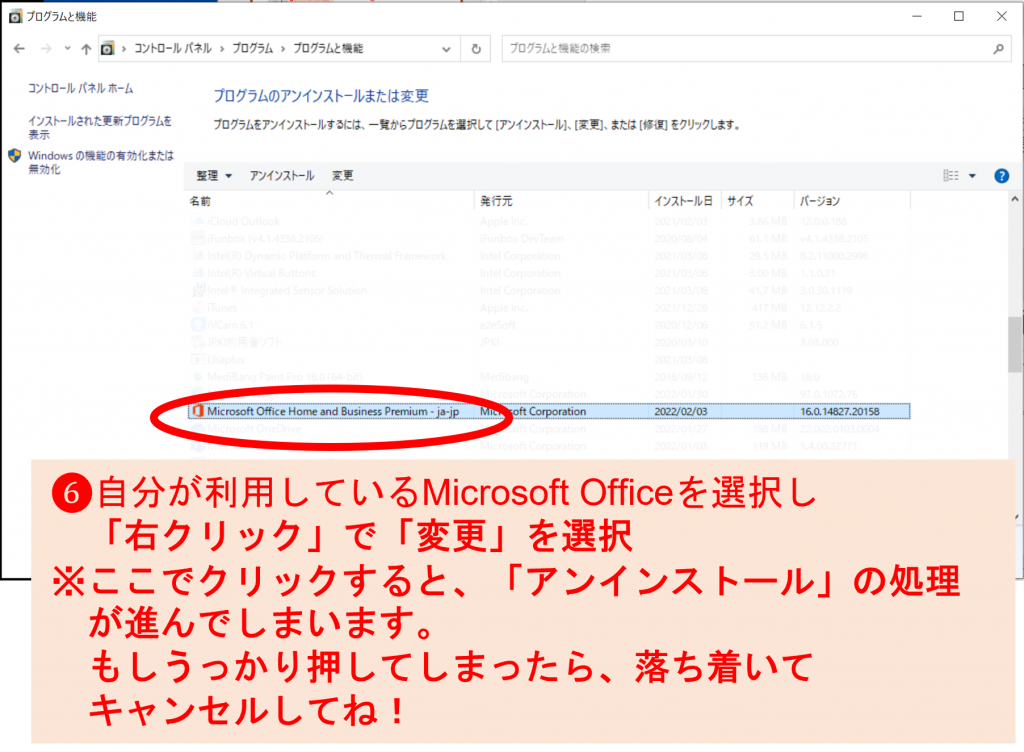Screen dimensions: 1024x752
Task: Sort by the インストール日 column header
Action: coord(684,201)
